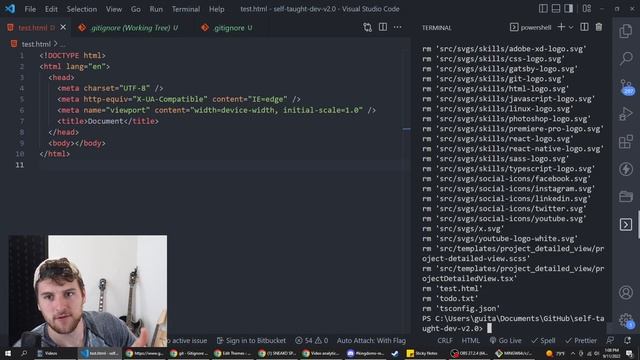
Task: Toggle Auto Attach: With Flag
Action: click(x=371, y=340)
